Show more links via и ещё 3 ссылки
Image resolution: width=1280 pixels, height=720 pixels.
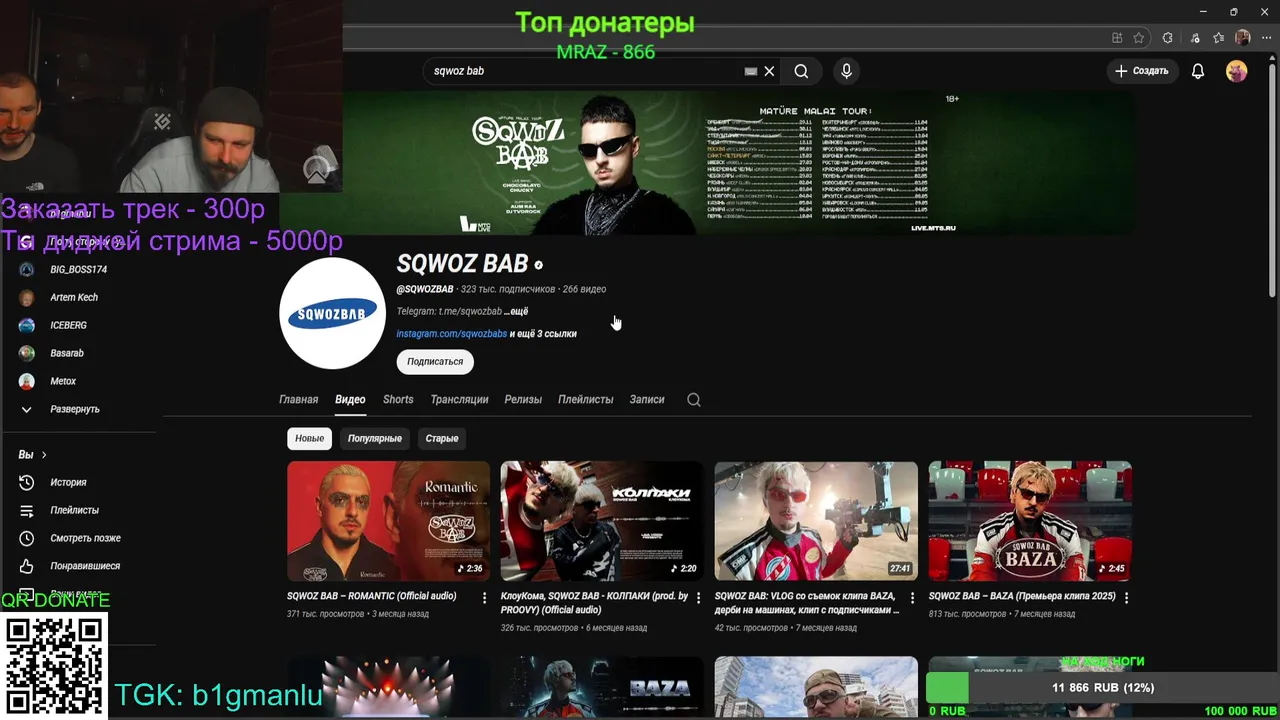543,334
